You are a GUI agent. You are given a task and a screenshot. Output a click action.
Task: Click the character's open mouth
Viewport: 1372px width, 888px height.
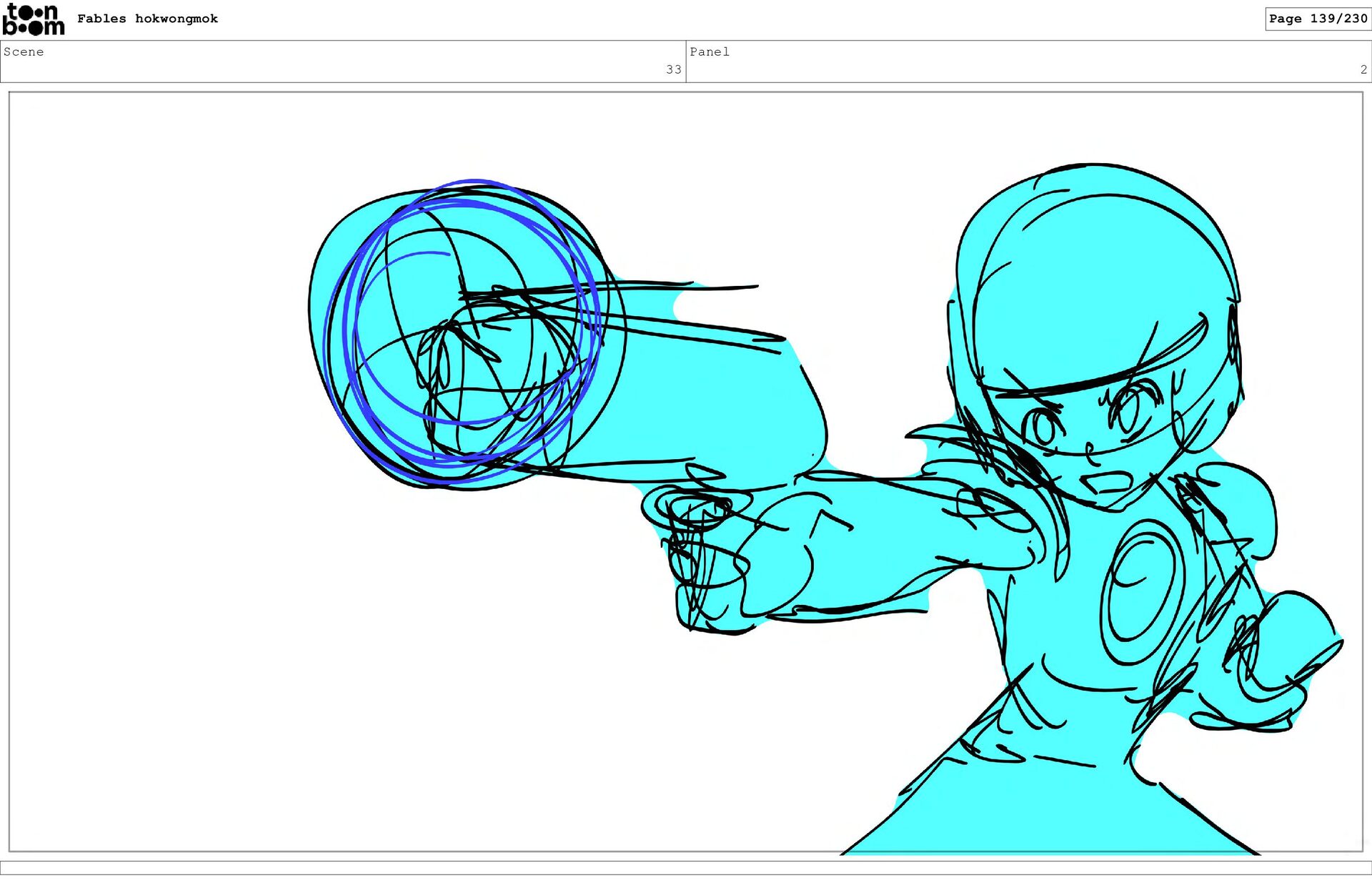pyautogui.click(x=1108, y=481)
